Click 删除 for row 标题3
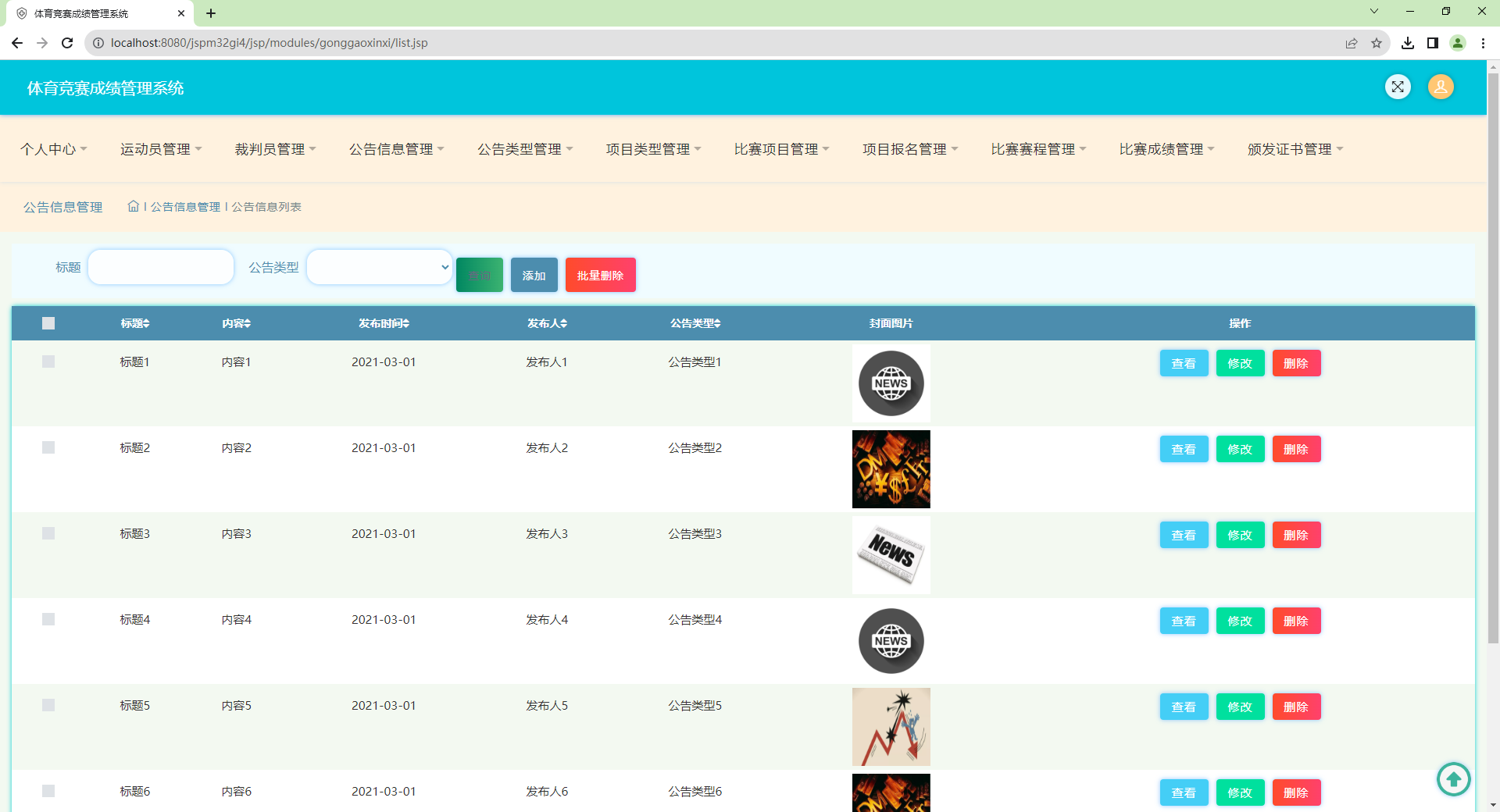Screen dimensions: 1500x812 (x=1297, y=535)
